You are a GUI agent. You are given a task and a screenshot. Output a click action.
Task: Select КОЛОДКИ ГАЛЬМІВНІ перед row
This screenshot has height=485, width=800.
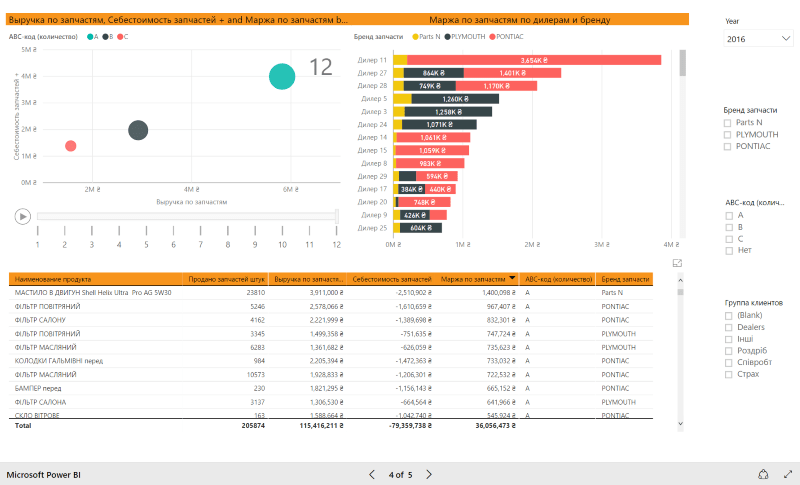tap(331, 361)
